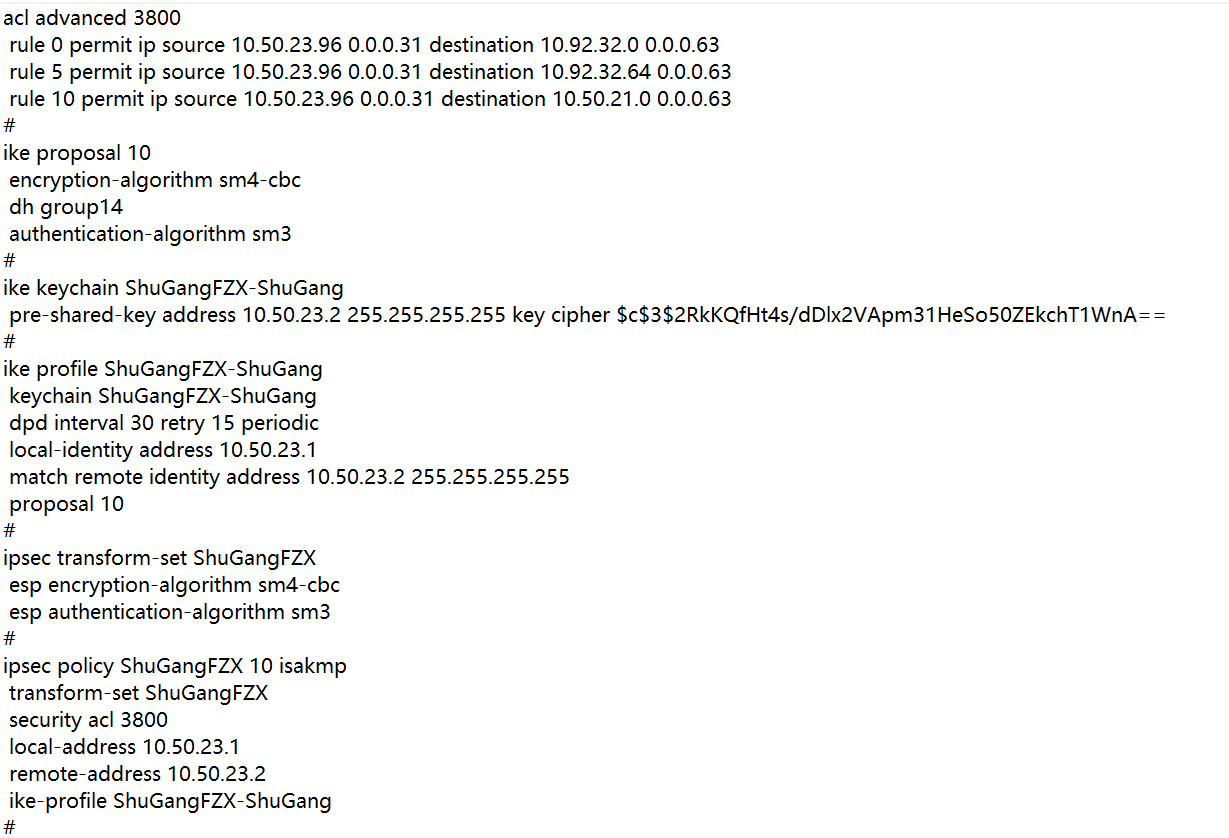Click the "match remote identity address" line
This screenshot has height=838, width=1229.
click(289, 477)
